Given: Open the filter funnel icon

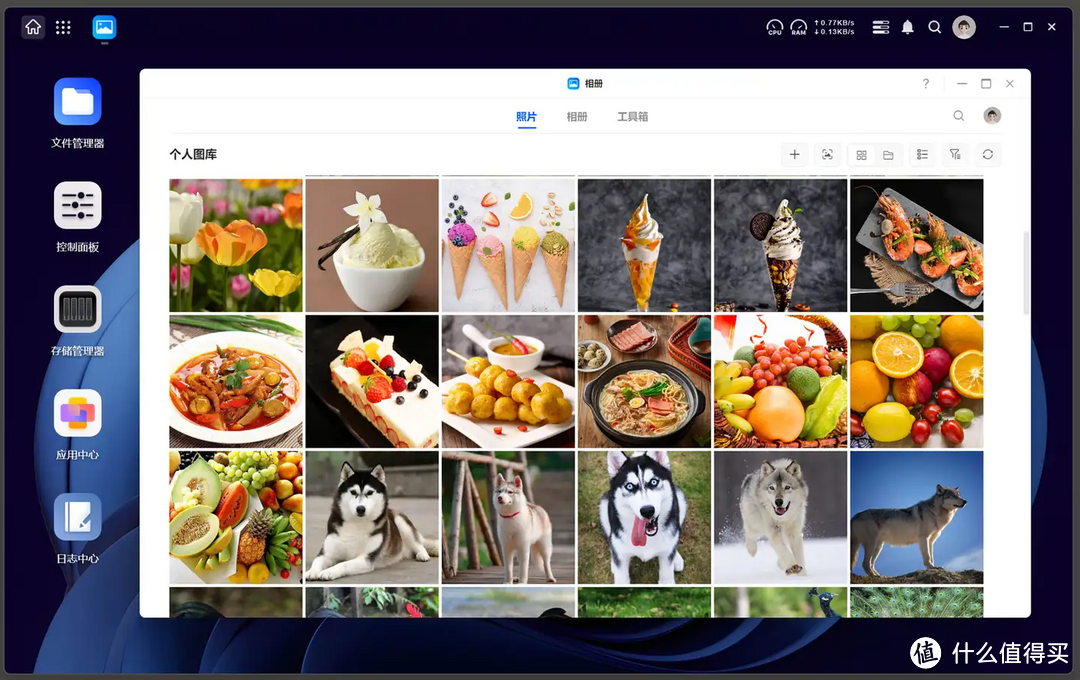Looking at the screenshot, I should point(955,154).
